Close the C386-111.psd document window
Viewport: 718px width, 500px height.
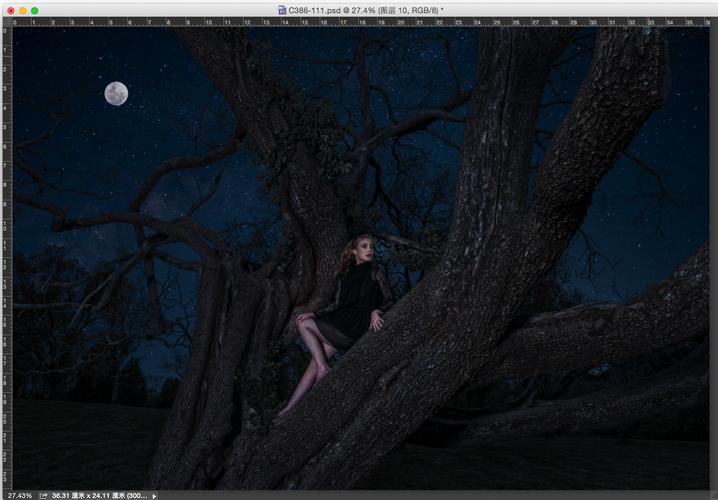point(7,9)
